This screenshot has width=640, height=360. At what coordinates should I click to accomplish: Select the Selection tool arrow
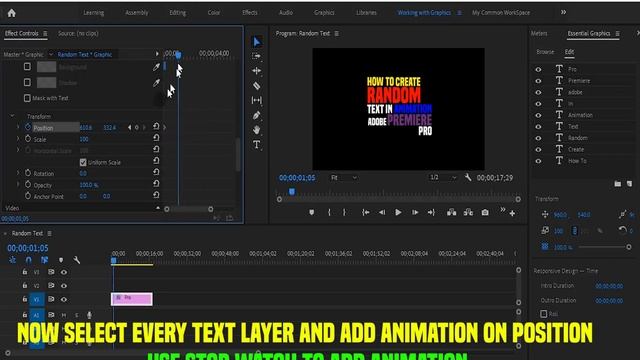(257, 42)
